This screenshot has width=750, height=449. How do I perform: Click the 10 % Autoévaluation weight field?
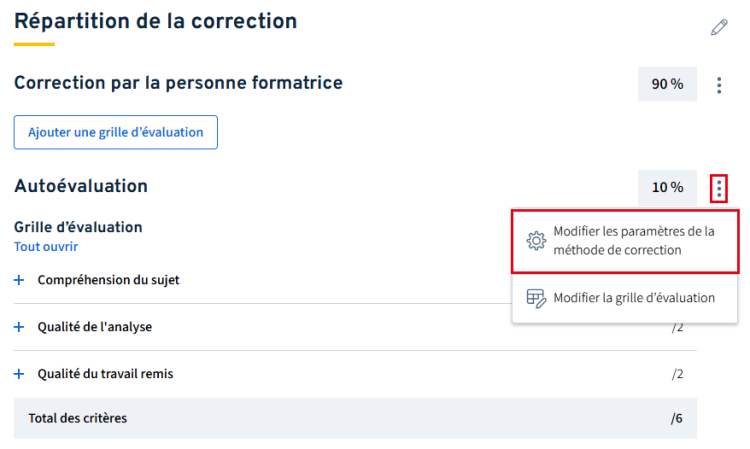[x=667, y=187]
